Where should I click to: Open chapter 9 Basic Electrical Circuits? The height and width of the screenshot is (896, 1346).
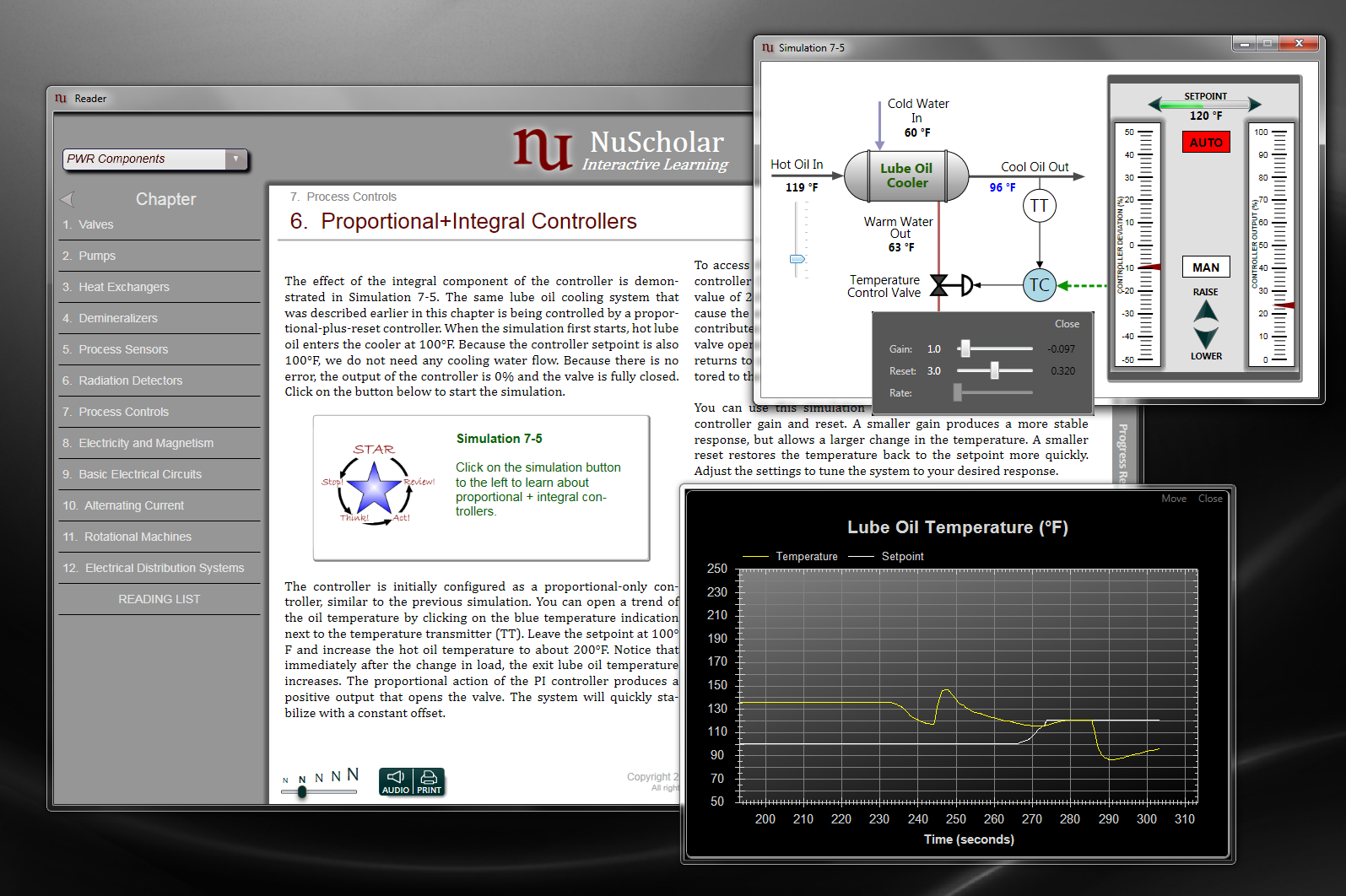tap(159, 474)
